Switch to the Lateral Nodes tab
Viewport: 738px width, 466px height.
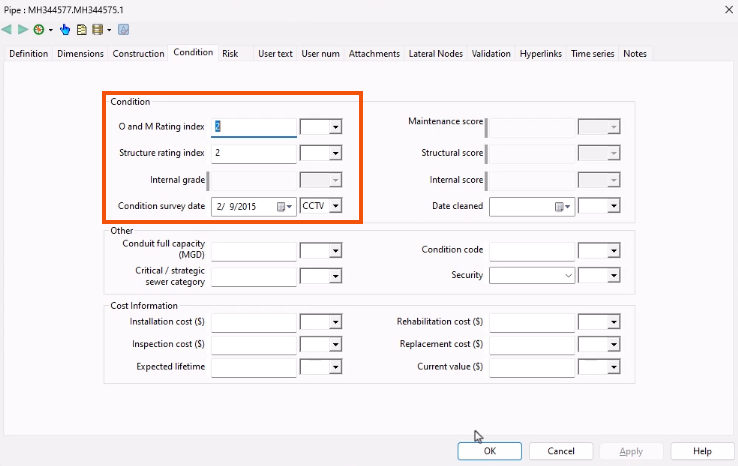[x=436, y=54]
